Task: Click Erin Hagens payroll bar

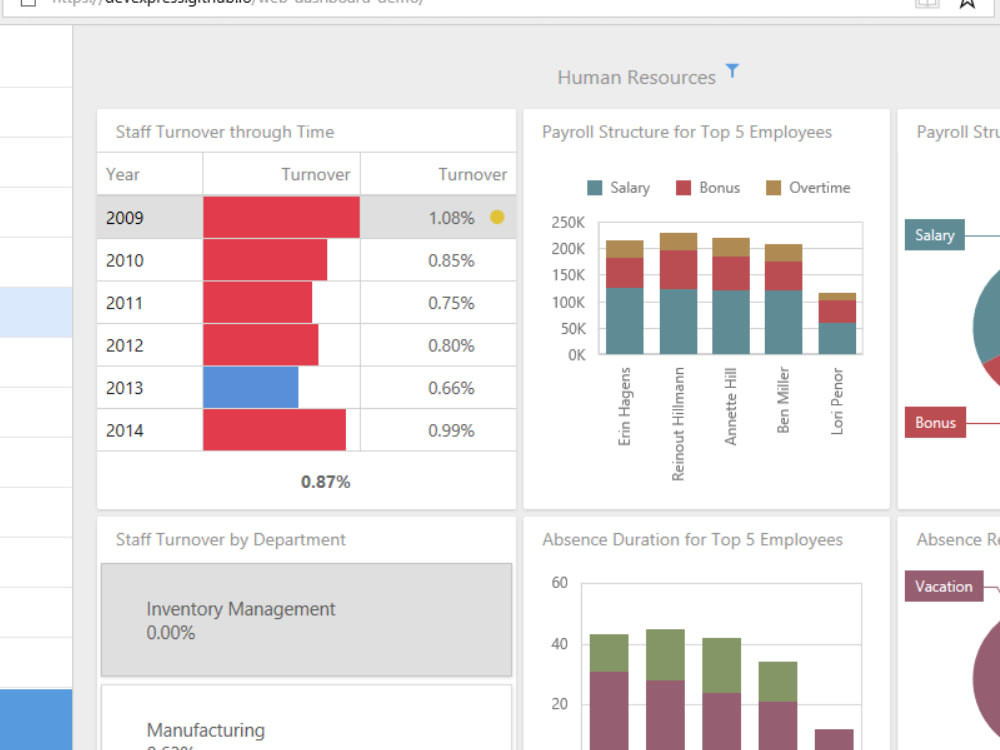Action: (x=624, y=297)
